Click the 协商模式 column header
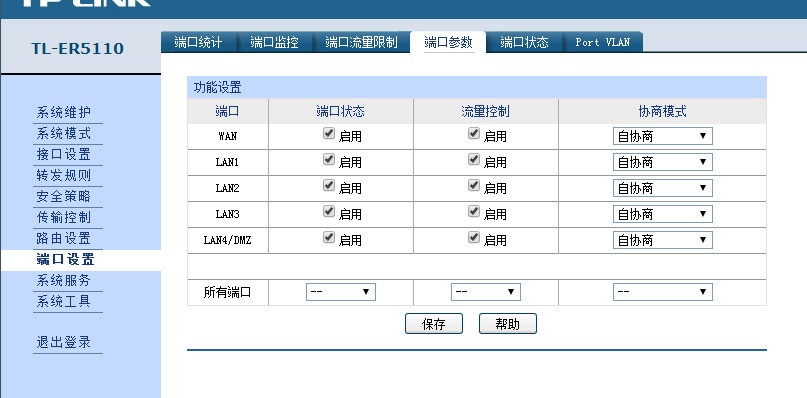 click(662, 111)
